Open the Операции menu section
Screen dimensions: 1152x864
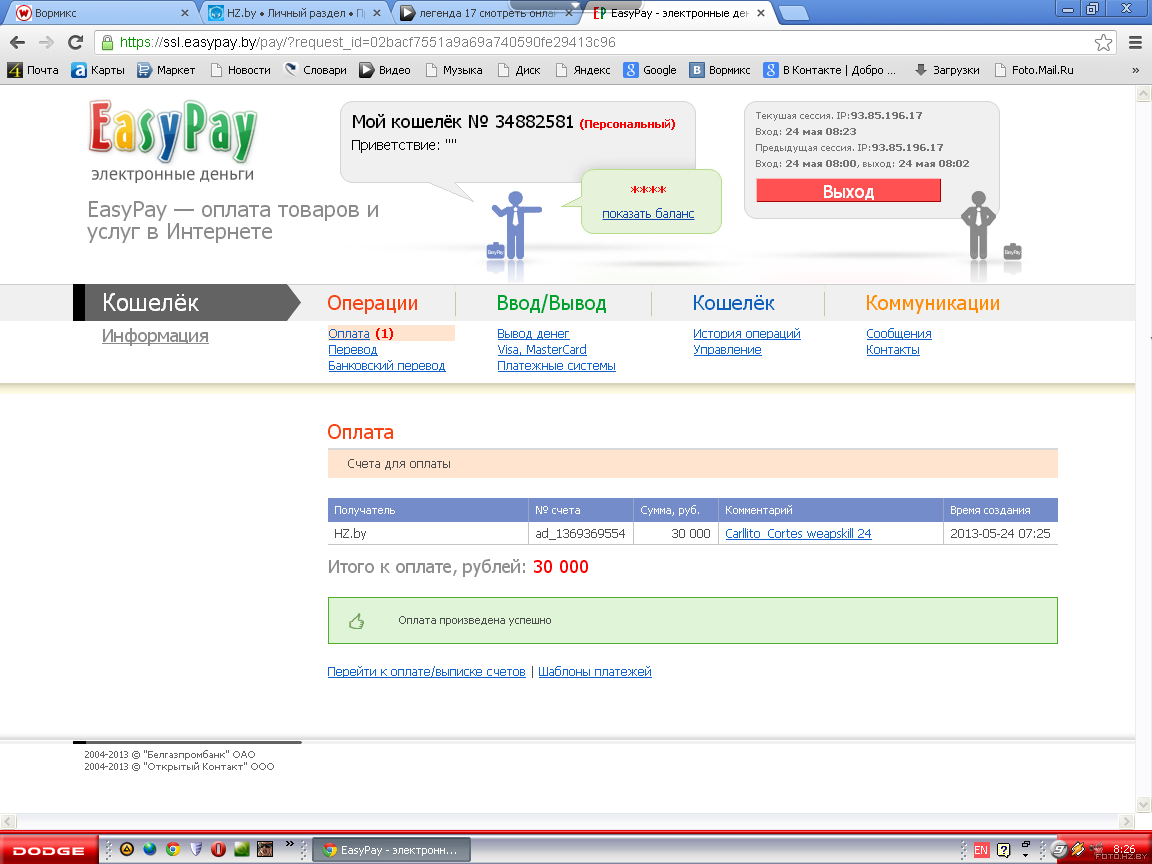[x=372, y=303]
